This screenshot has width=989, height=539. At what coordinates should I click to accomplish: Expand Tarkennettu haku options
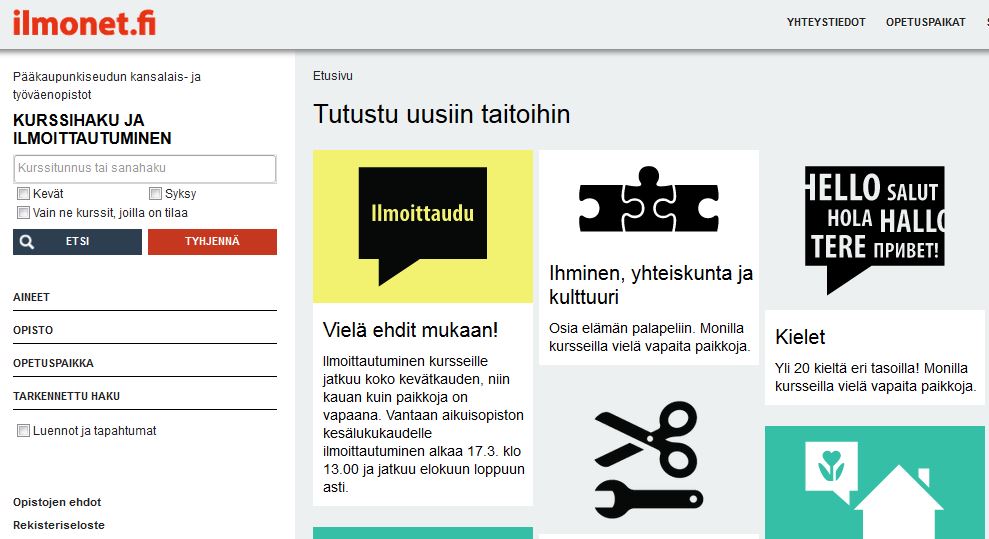pyautogui.click(x=66, y=396)
